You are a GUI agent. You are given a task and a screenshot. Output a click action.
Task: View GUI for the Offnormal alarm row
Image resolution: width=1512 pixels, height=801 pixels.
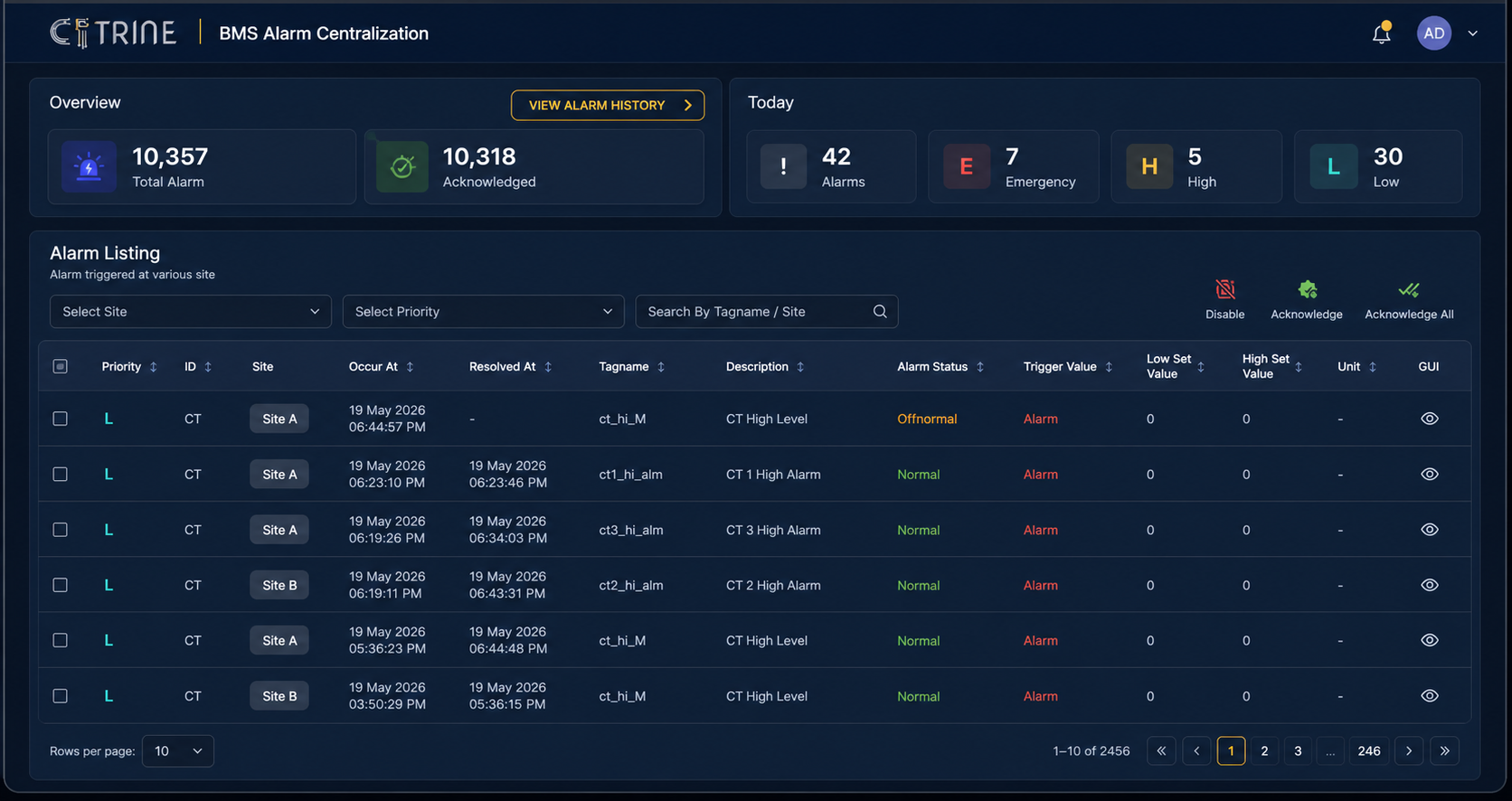[1430, 419]
